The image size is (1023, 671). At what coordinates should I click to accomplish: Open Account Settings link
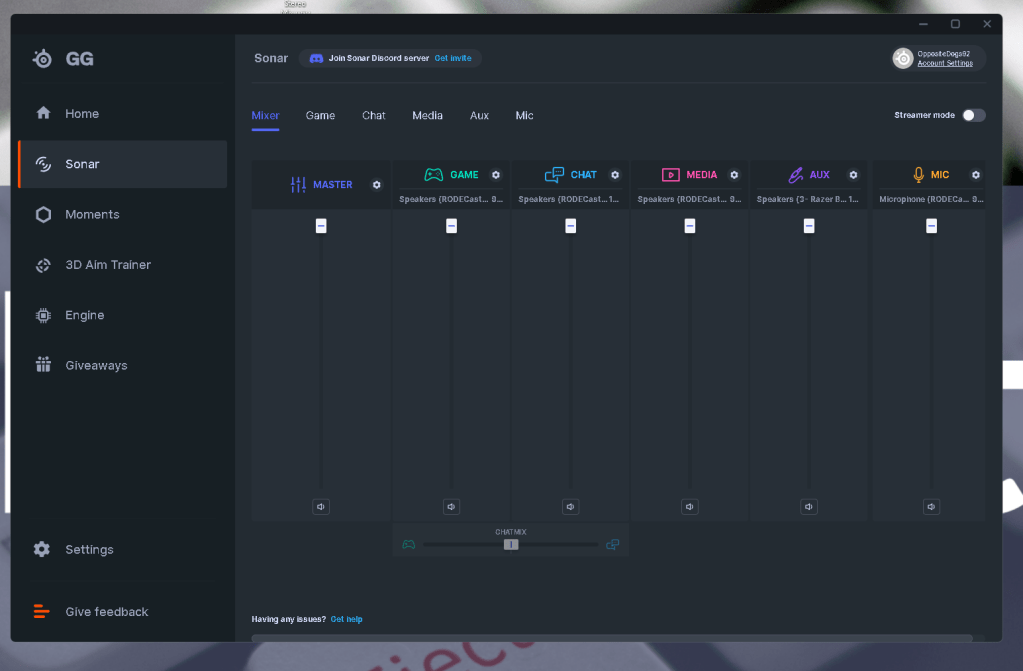click(945, 63)
